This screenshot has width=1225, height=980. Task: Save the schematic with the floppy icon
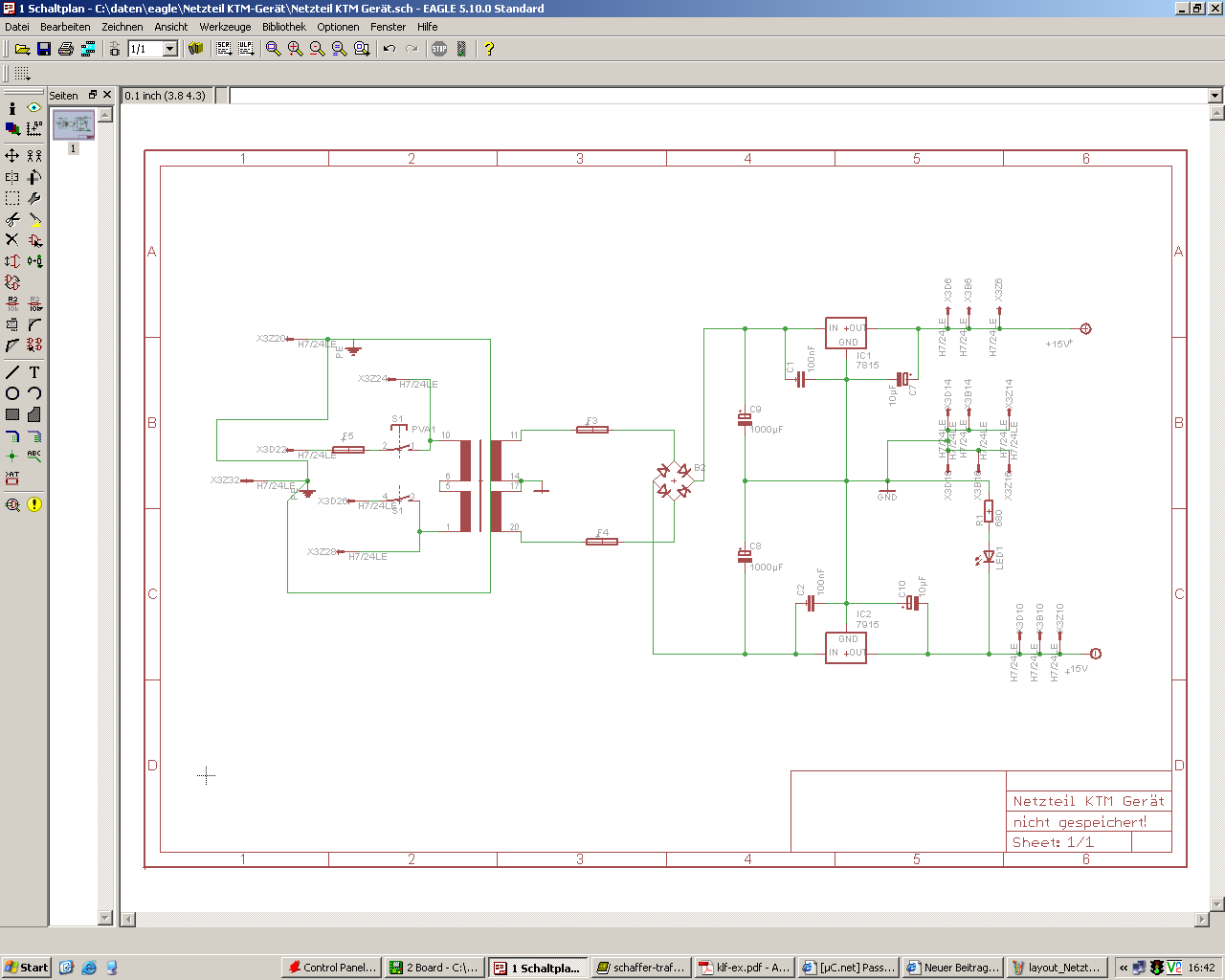[x=44, y=49]
